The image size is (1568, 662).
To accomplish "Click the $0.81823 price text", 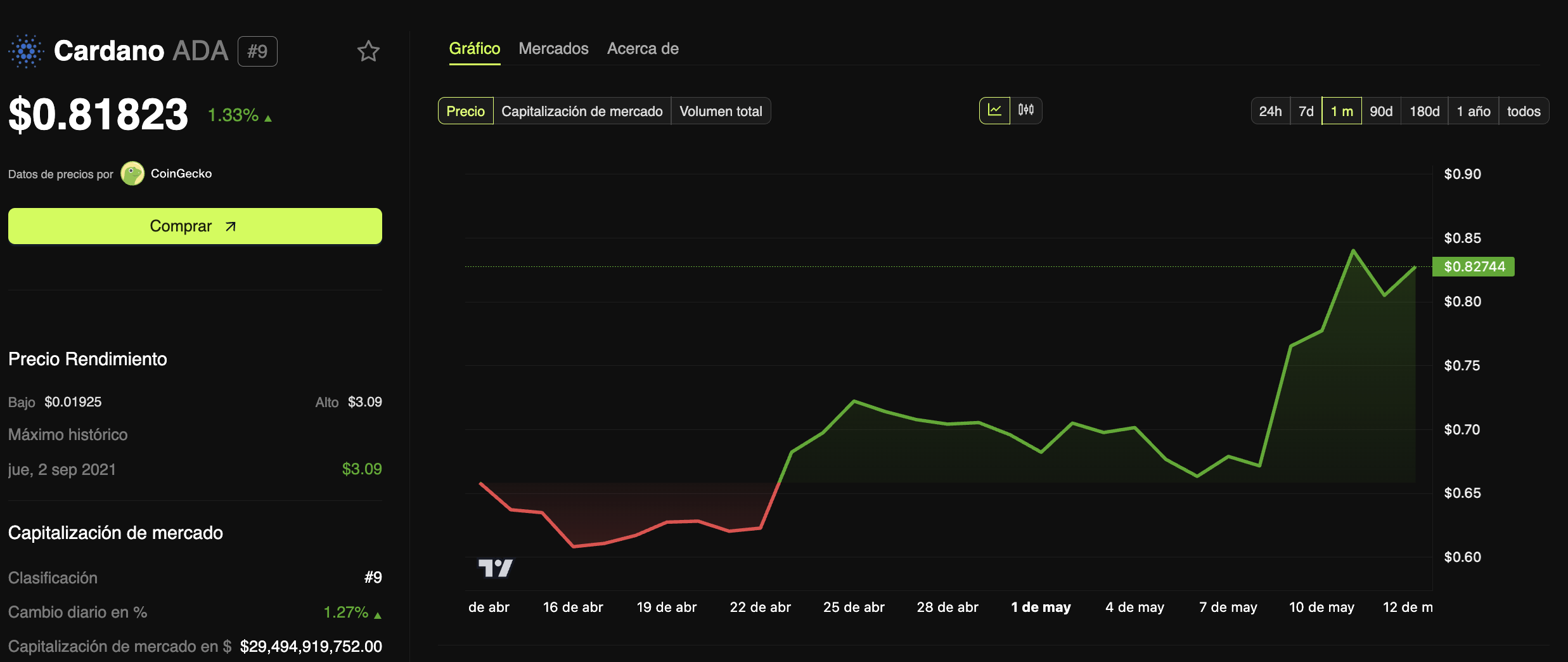I will [98, 115].
